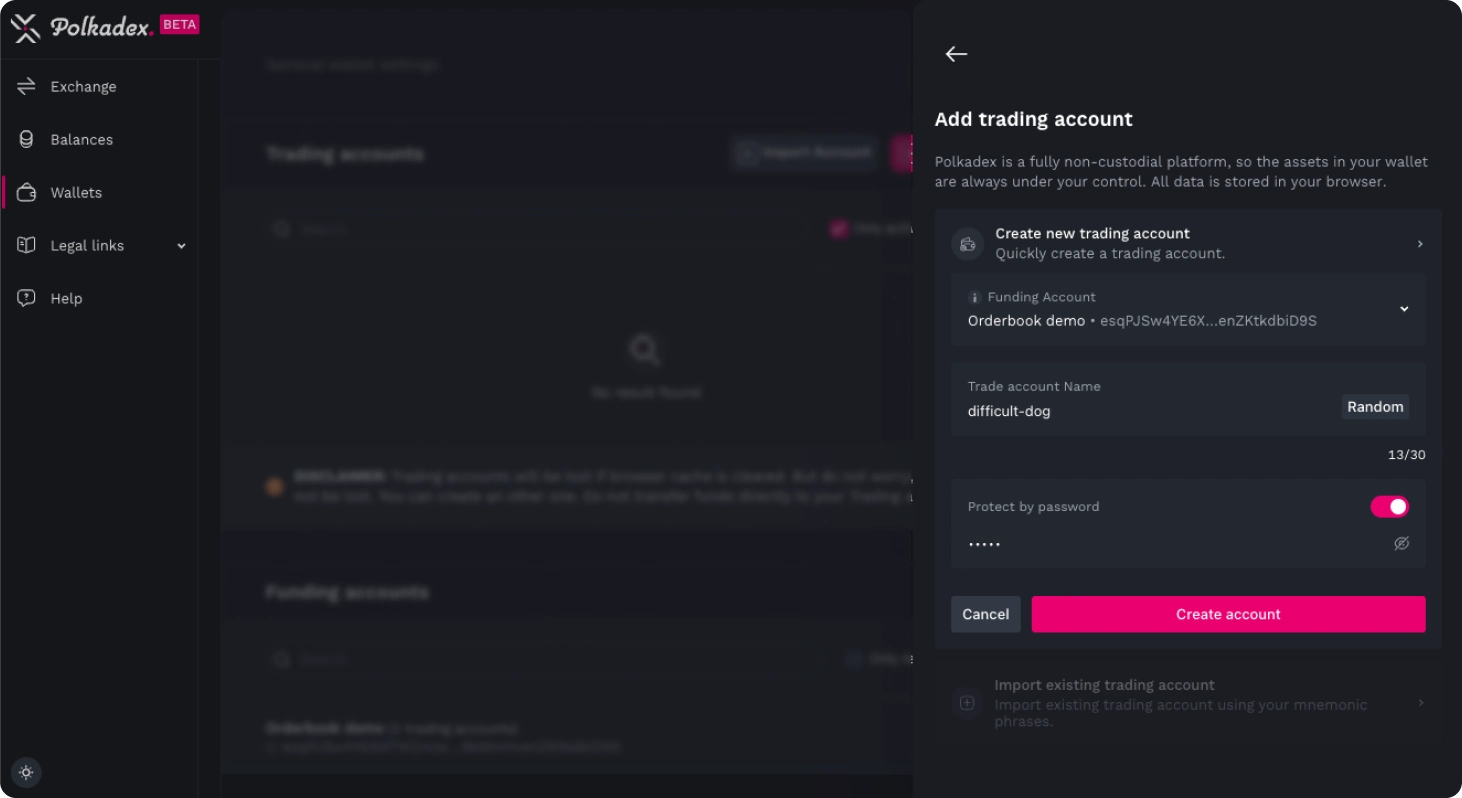The height and width of the screenshot is (798, 1462).
Task: Click the Trade account Name field
Action: coord(1140,411)
